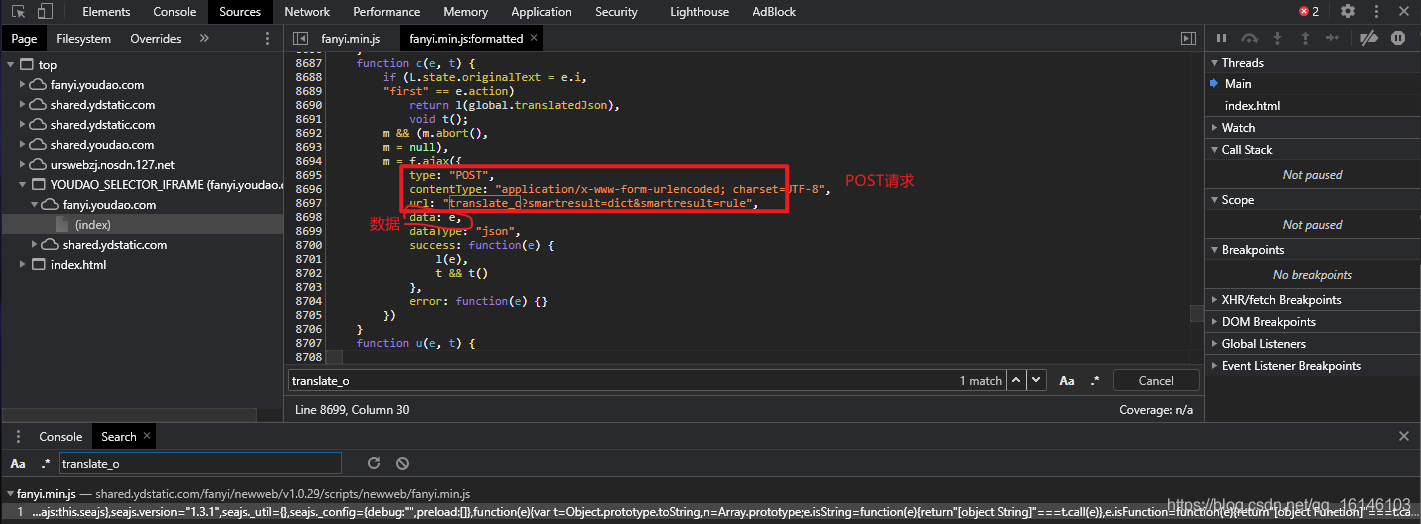1421x524 pixels.
Task: Close the Search drawer tab
Action: click(147, 435)
